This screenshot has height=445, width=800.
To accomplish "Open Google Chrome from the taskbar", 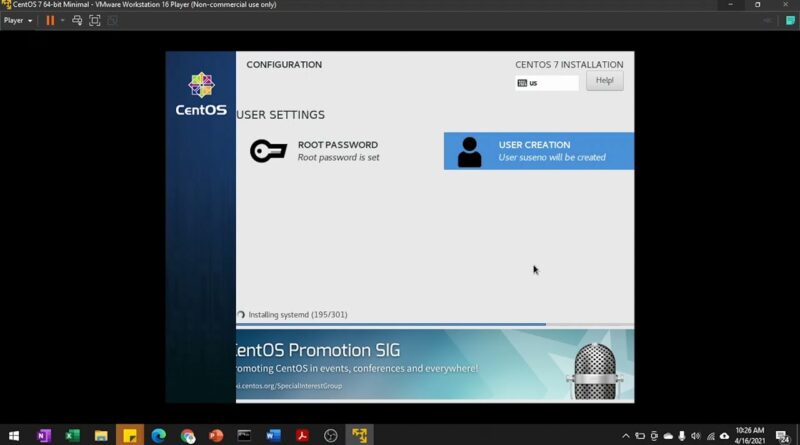I will pos(188,435).
